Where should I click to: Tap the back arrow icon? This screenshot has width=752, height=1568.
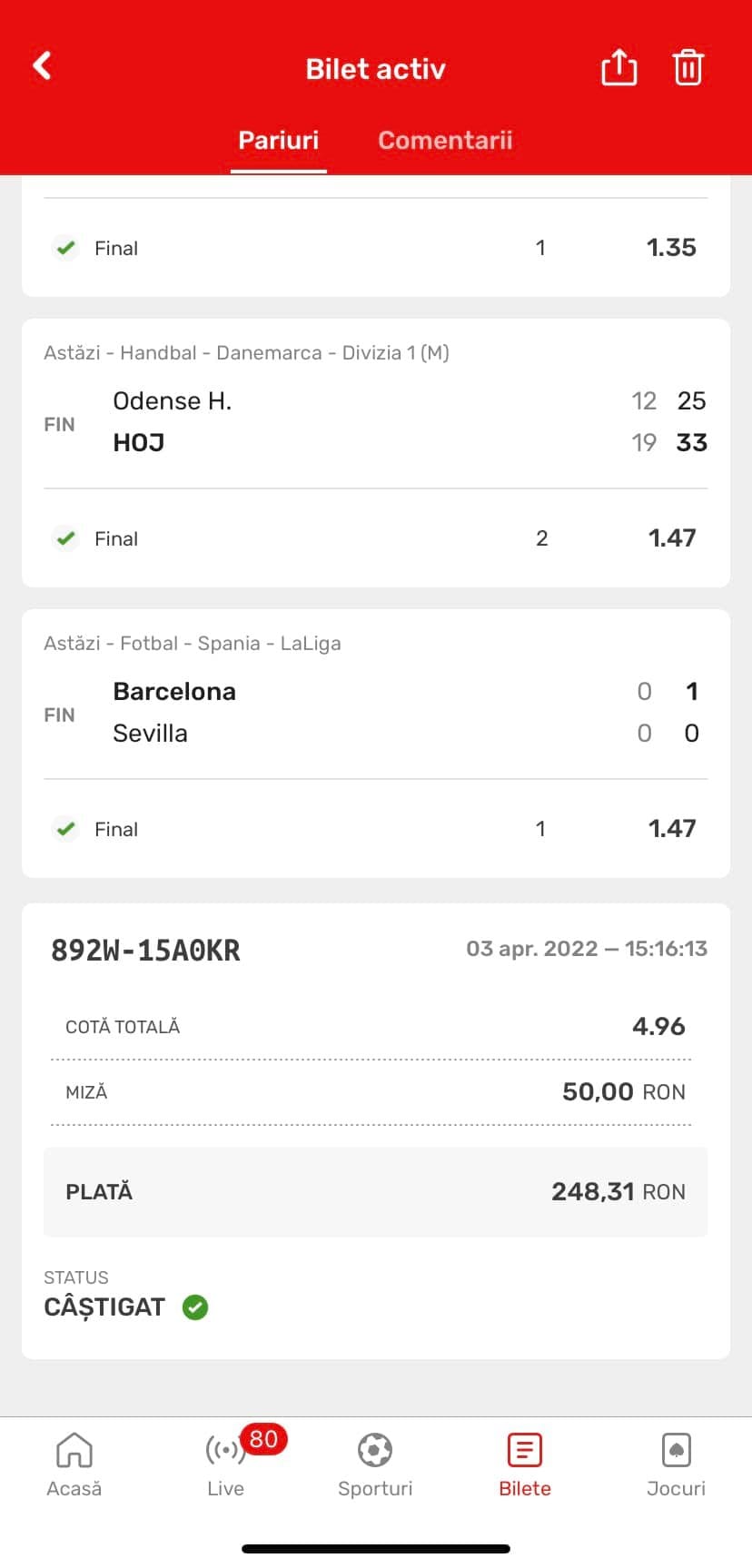(x=42, y=66)
